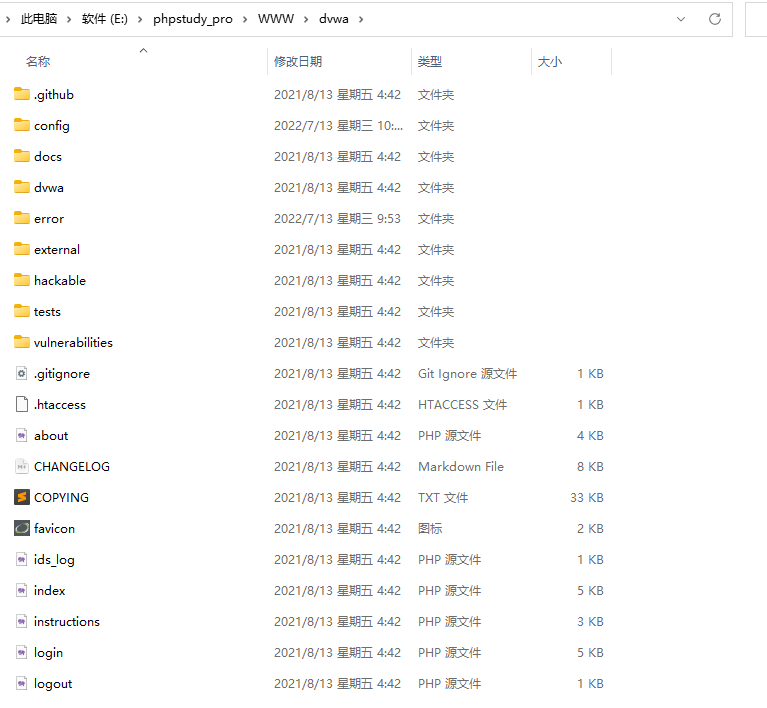Screen dimensions: 767x708
Task: Select the ids_log file name
Action: pyautogui.click(x=54, y=560)
